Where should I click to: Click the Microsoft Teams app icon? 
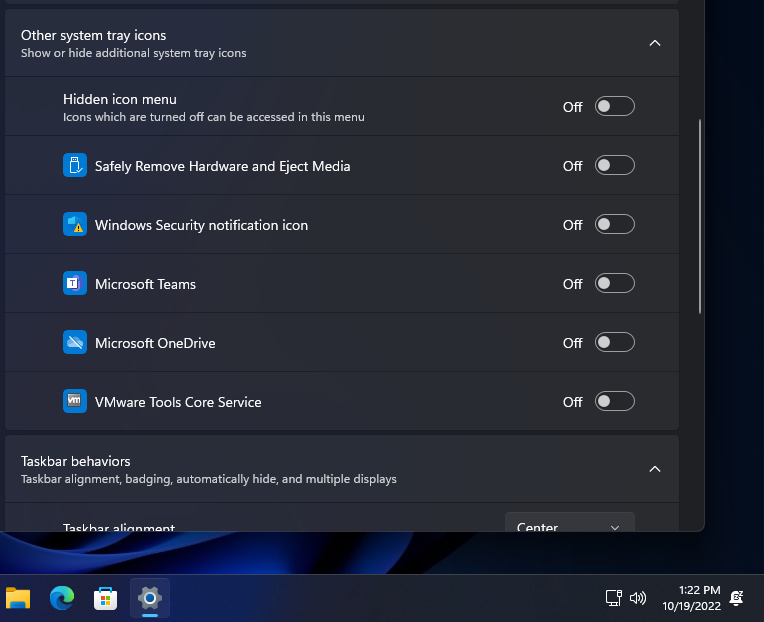point(75,283)
